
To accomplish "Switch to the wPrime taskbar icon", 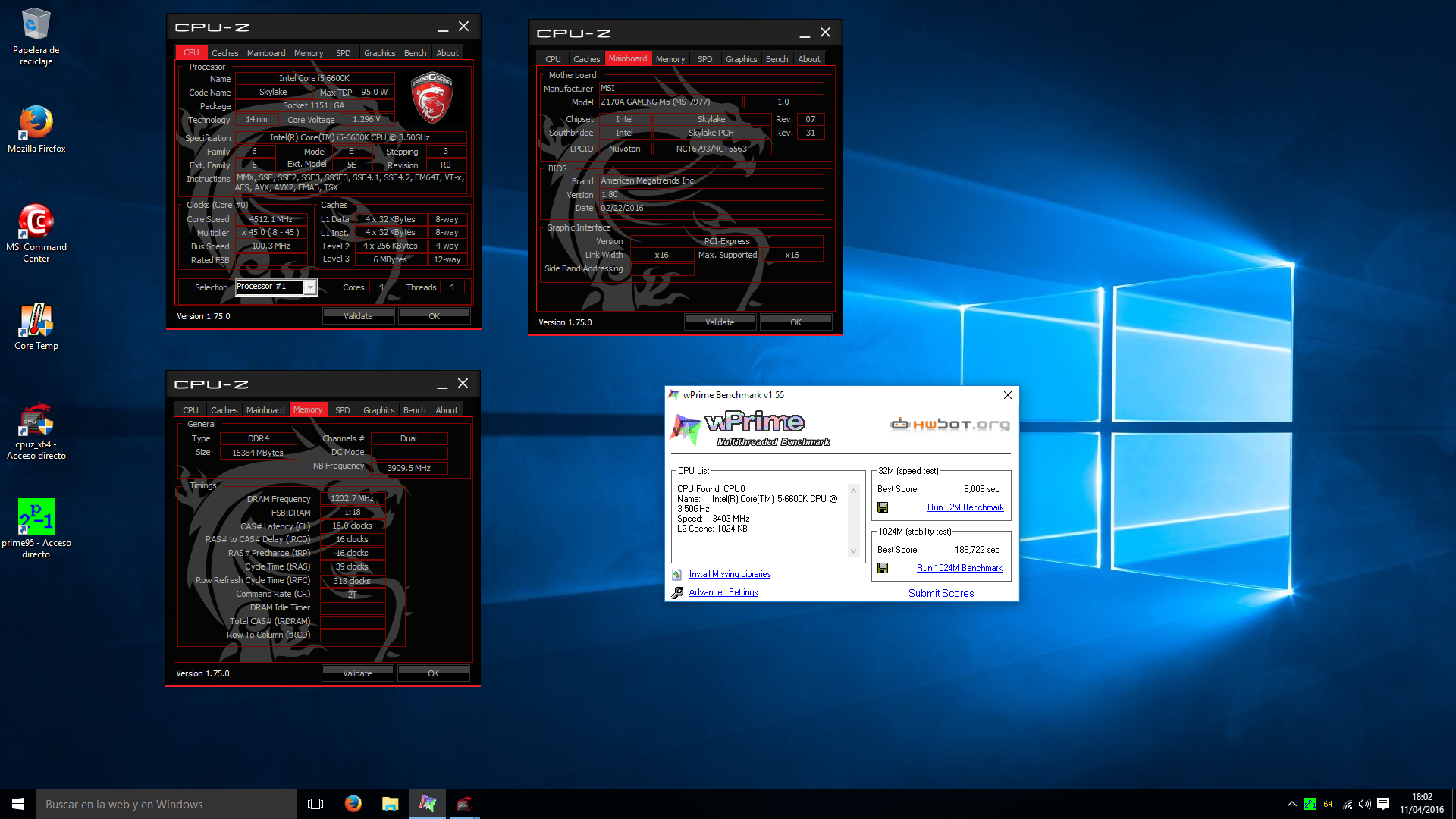I will [x=427, y=804].
